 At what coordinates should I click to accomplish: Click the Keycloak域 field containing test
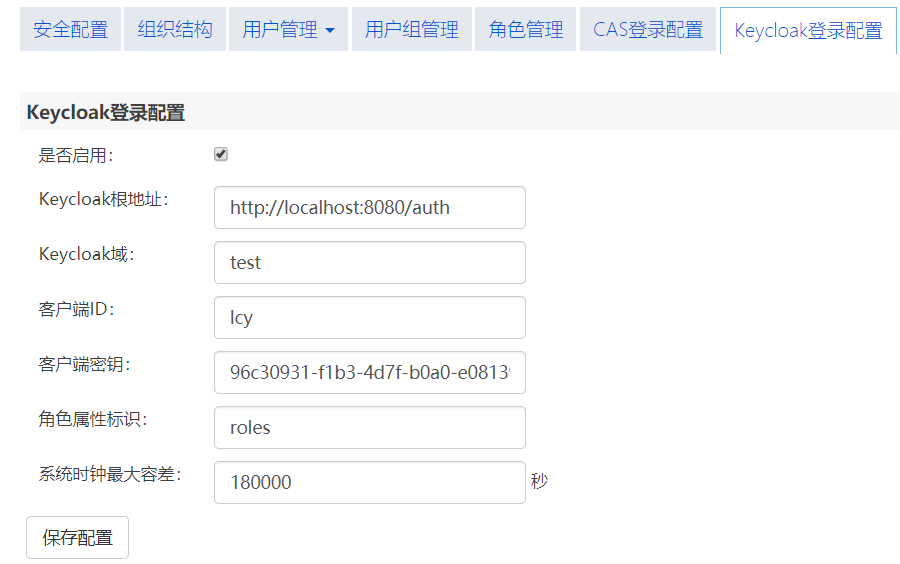pos(369,263)
